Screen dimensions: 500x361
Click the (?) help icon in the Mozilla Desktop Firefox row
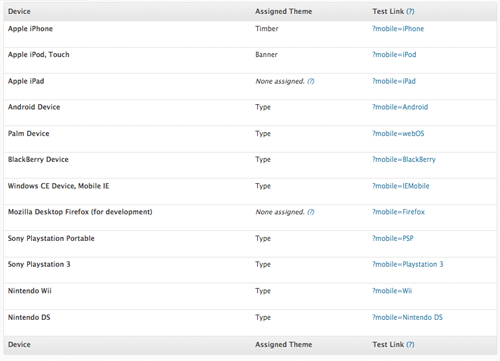311,212
